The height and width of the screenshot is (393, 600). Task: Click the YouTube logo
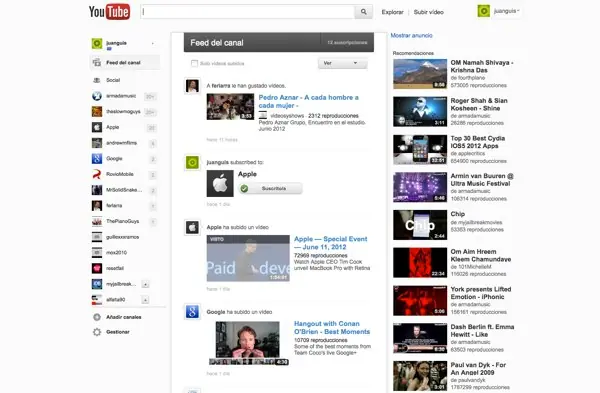tap(109, 11)
